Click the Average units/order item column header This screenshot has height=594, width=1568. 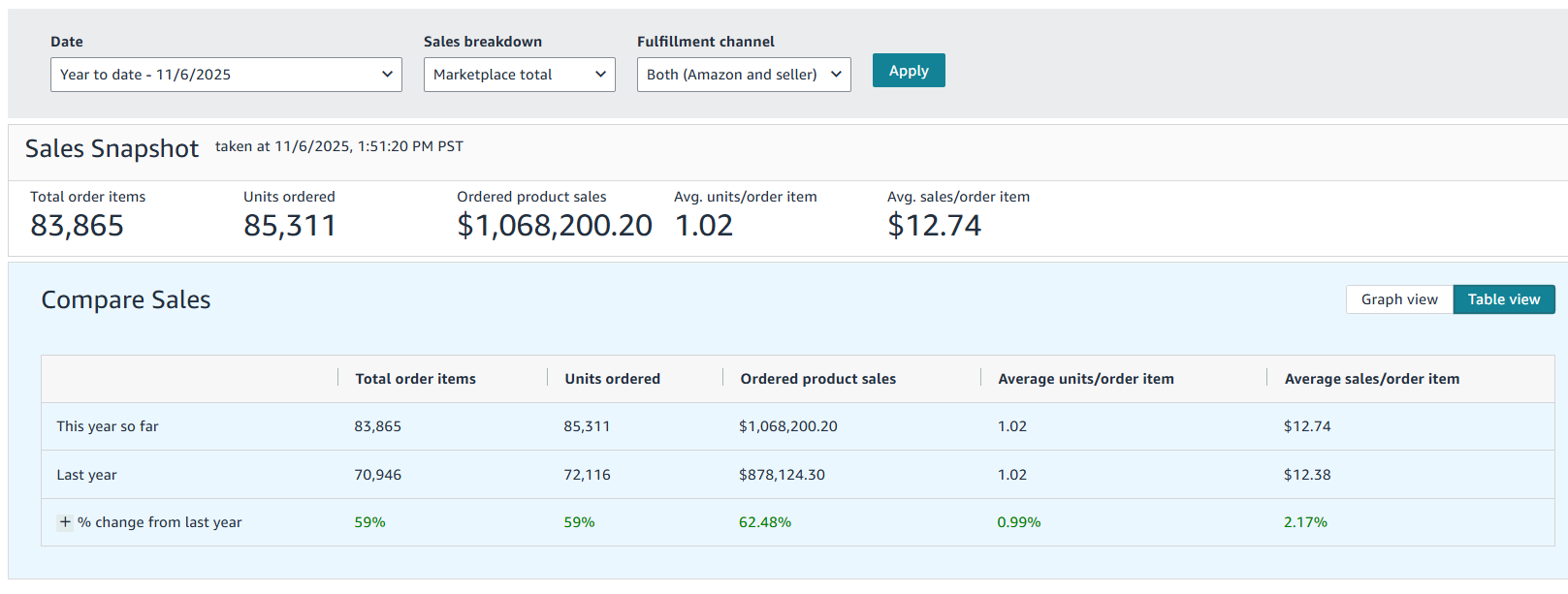click(x=1085, y=379)
